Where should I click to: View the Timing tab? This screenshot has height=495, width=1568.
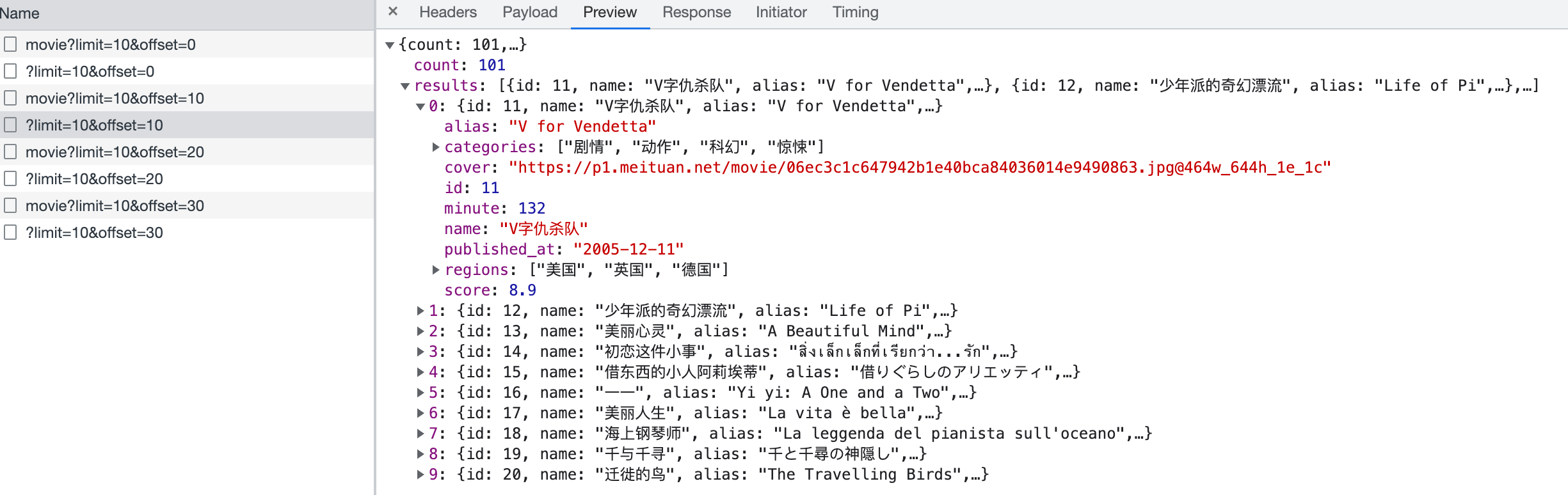(x=855, y=12)
